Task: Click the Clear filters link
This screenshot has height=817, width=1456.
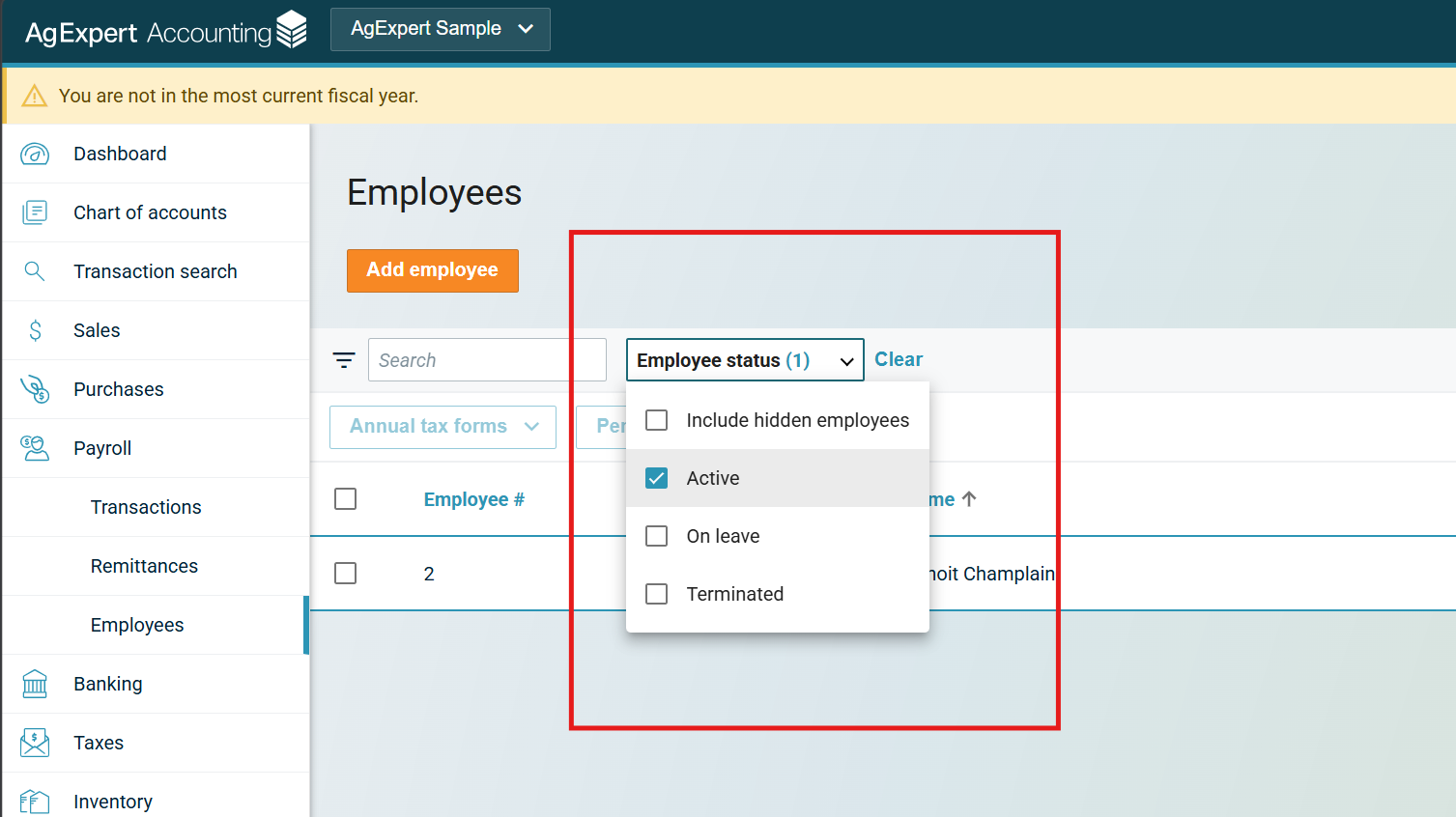Action: (899, 359)
